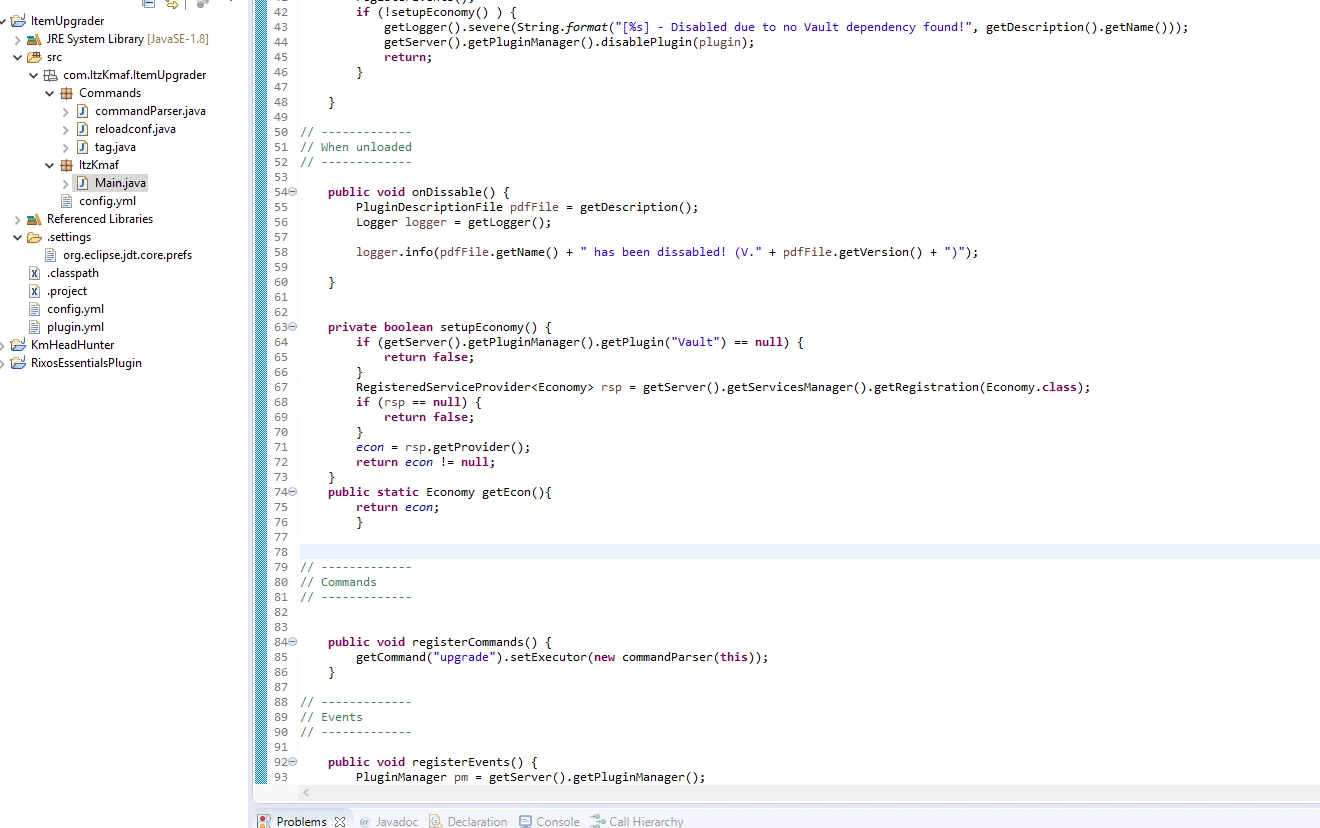This screenshot has width=1320, height=828.
Task: Fold the registerCommands method at line 84
Action: tap(293, 642)
